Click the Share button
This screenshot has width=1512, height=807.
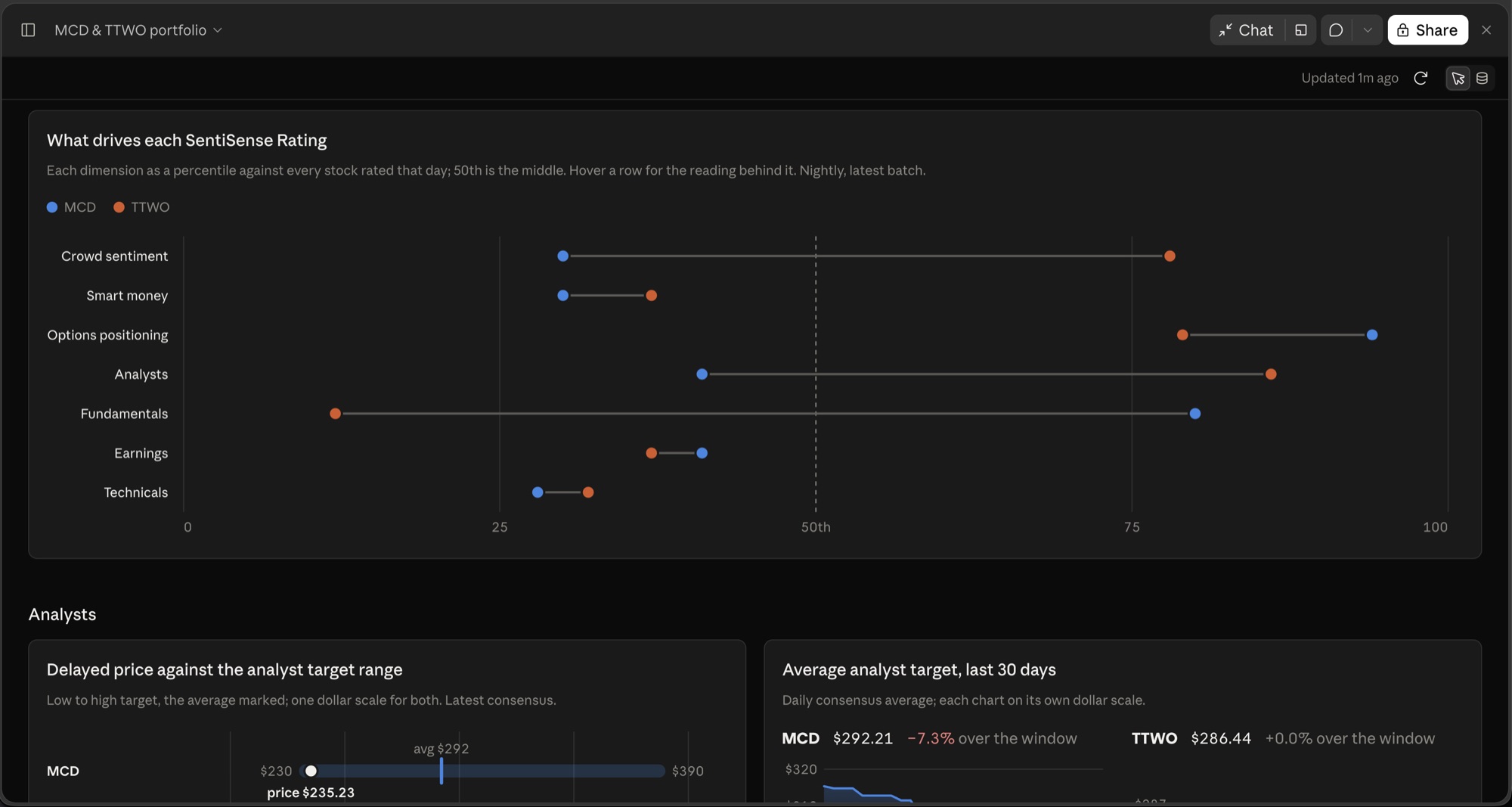pos(1427,30)
